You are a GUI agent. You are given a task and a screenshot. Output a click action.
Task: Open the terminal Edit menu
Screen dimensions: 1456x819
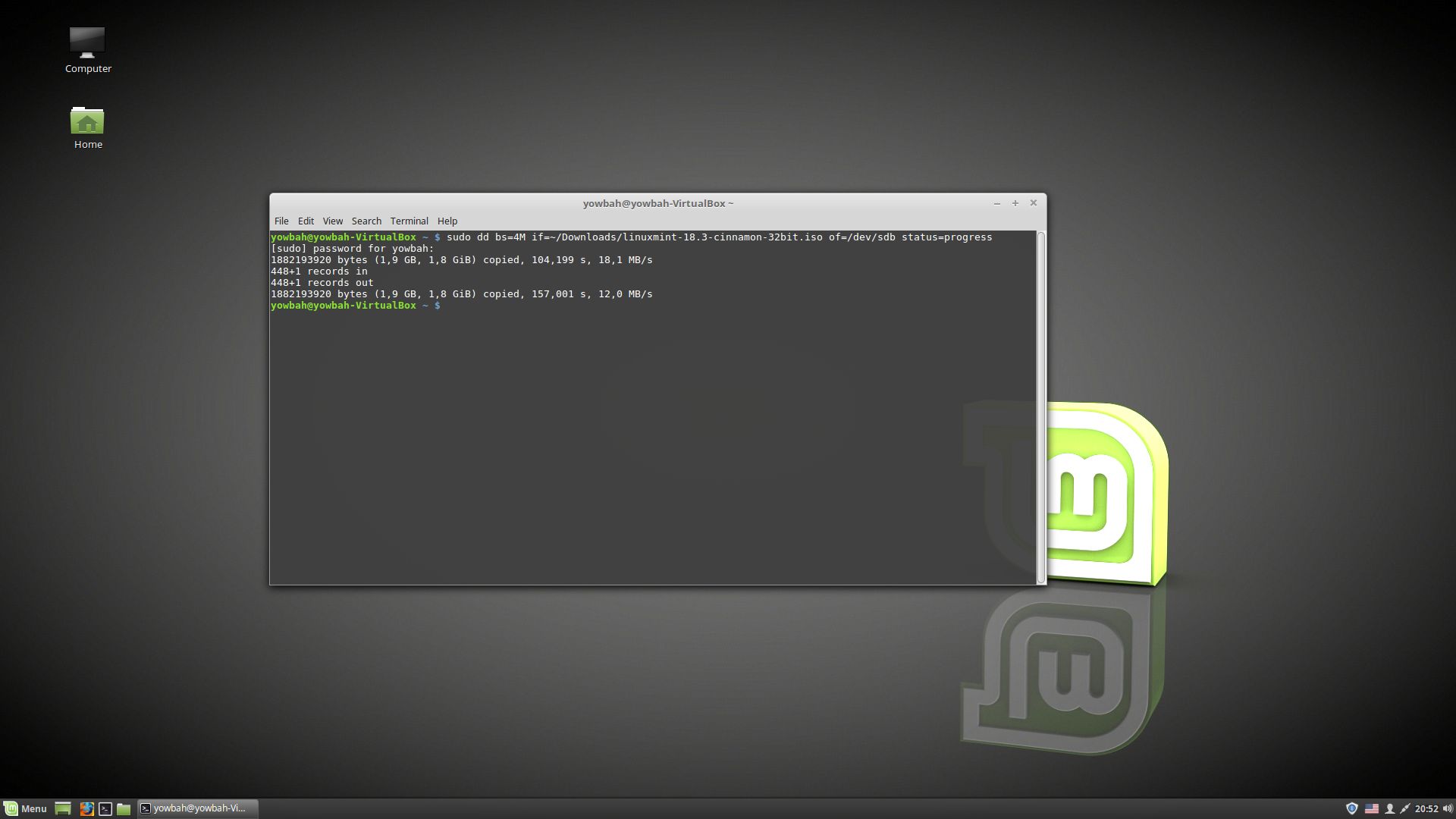306,221
